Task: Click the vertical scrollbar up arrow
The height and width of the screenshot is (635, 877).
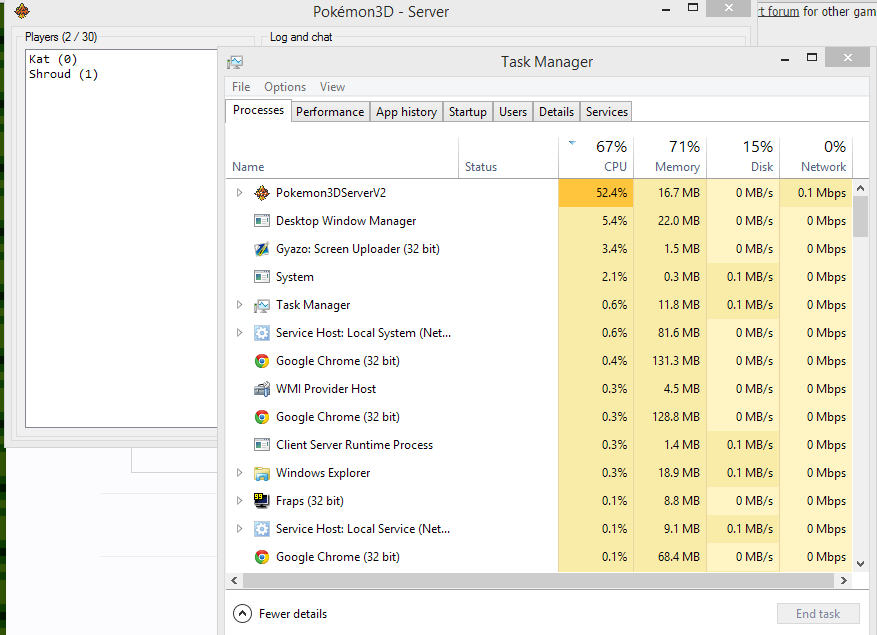Action: [x=860, y=189]
